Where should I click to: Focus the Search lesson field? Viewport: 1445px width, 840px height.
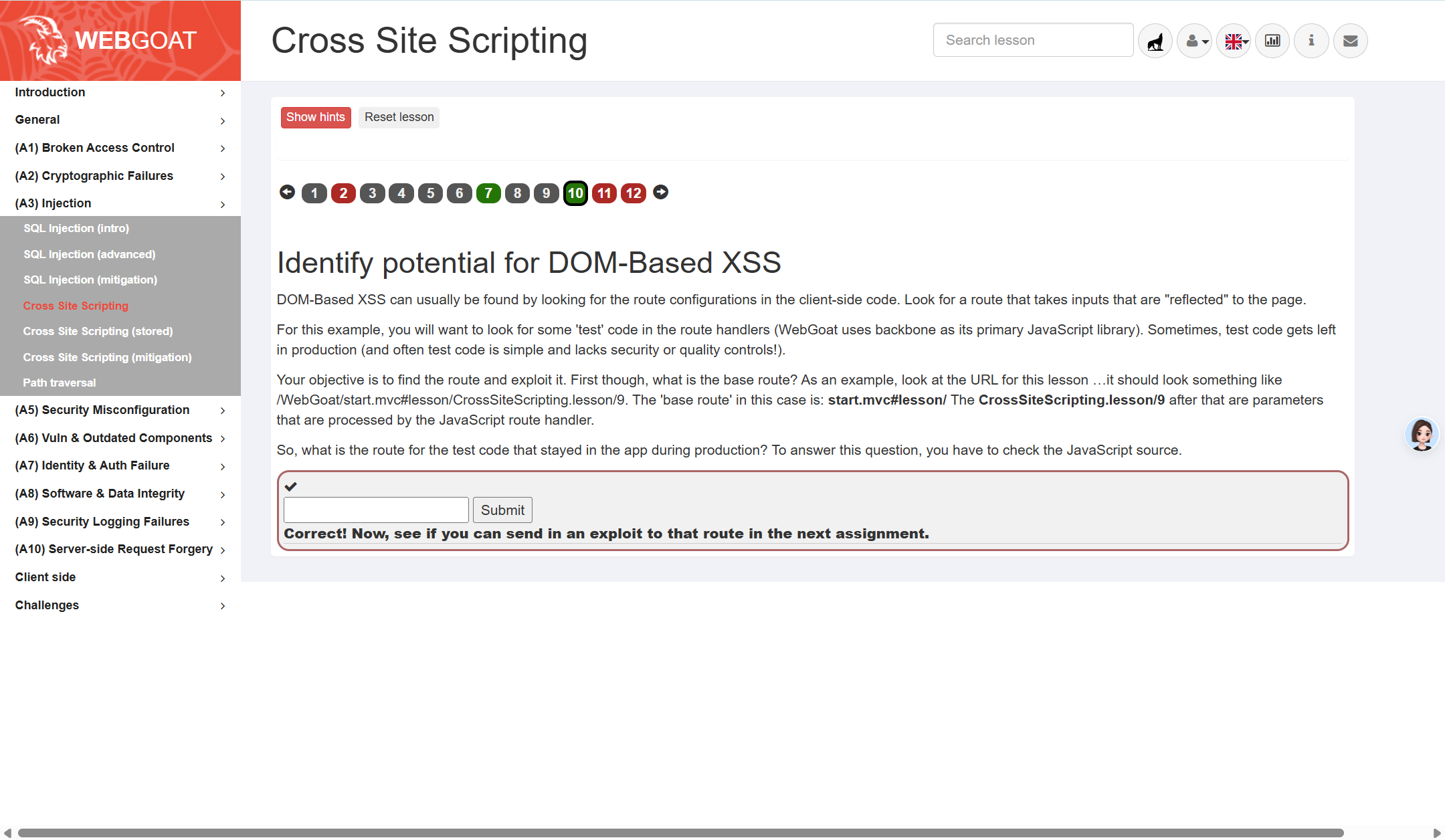(1033, 40)
